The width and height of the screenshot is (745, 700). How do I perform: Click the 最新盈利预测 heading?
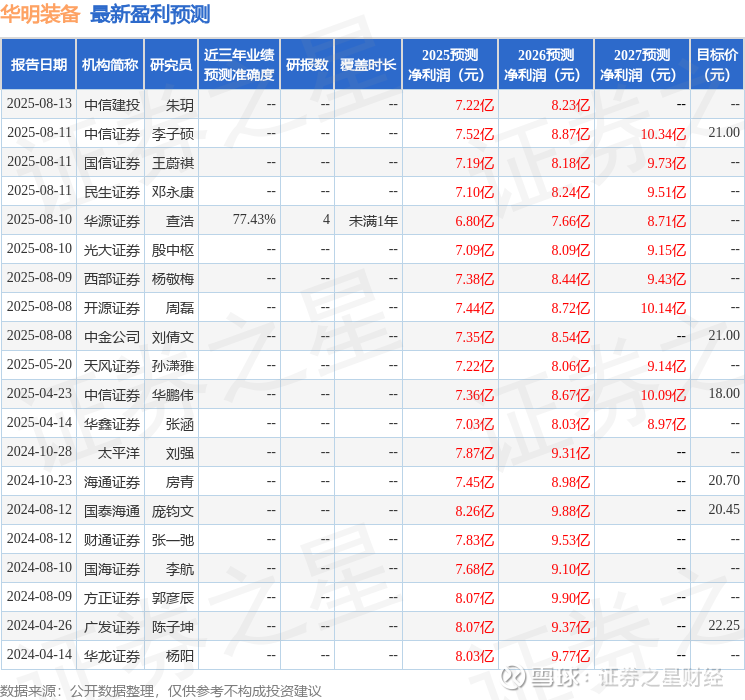150,14
